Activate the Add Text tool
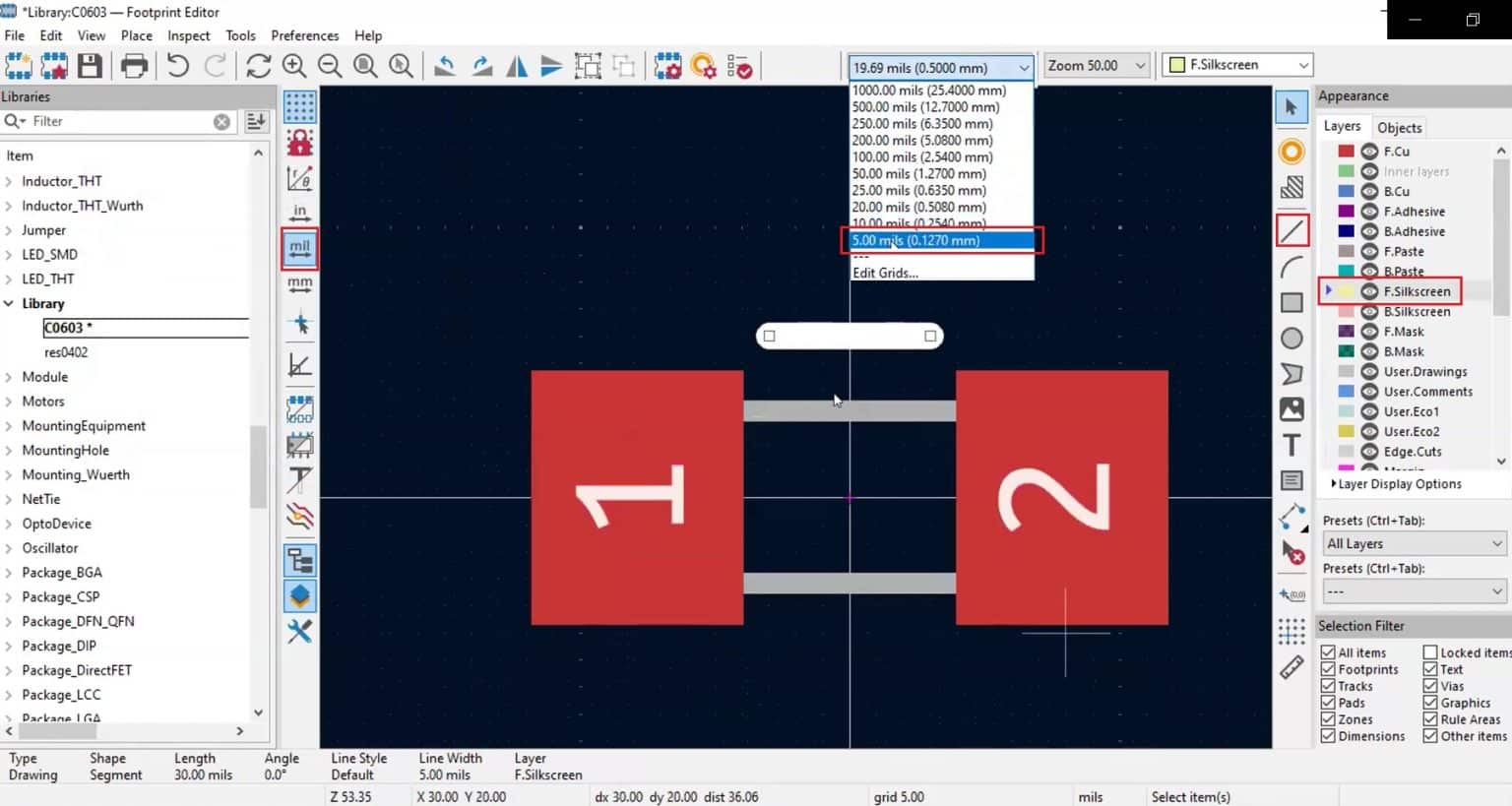This screenshot has height=806, width=1512. 1291,445
